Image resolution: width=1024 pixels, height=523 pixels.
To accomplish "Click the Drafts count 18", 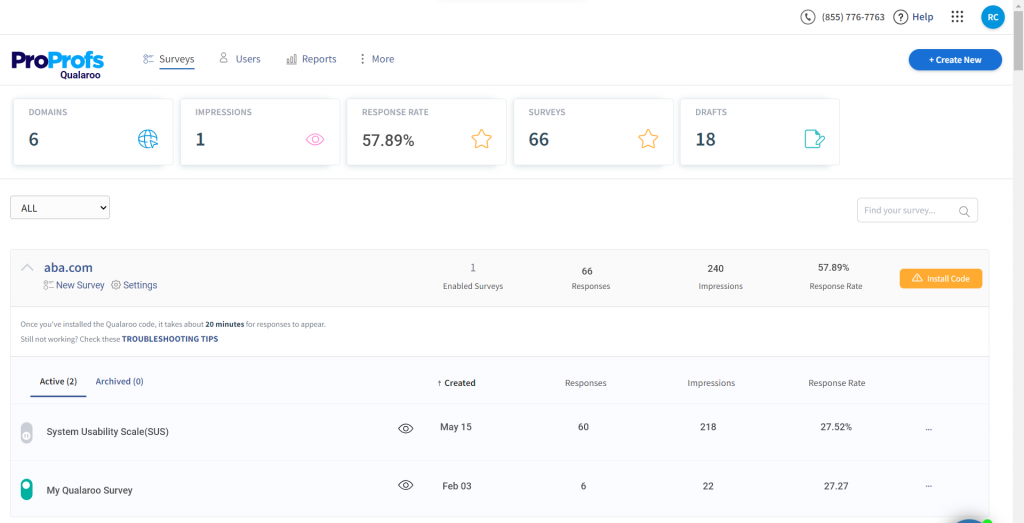I will tap(705, 139).
